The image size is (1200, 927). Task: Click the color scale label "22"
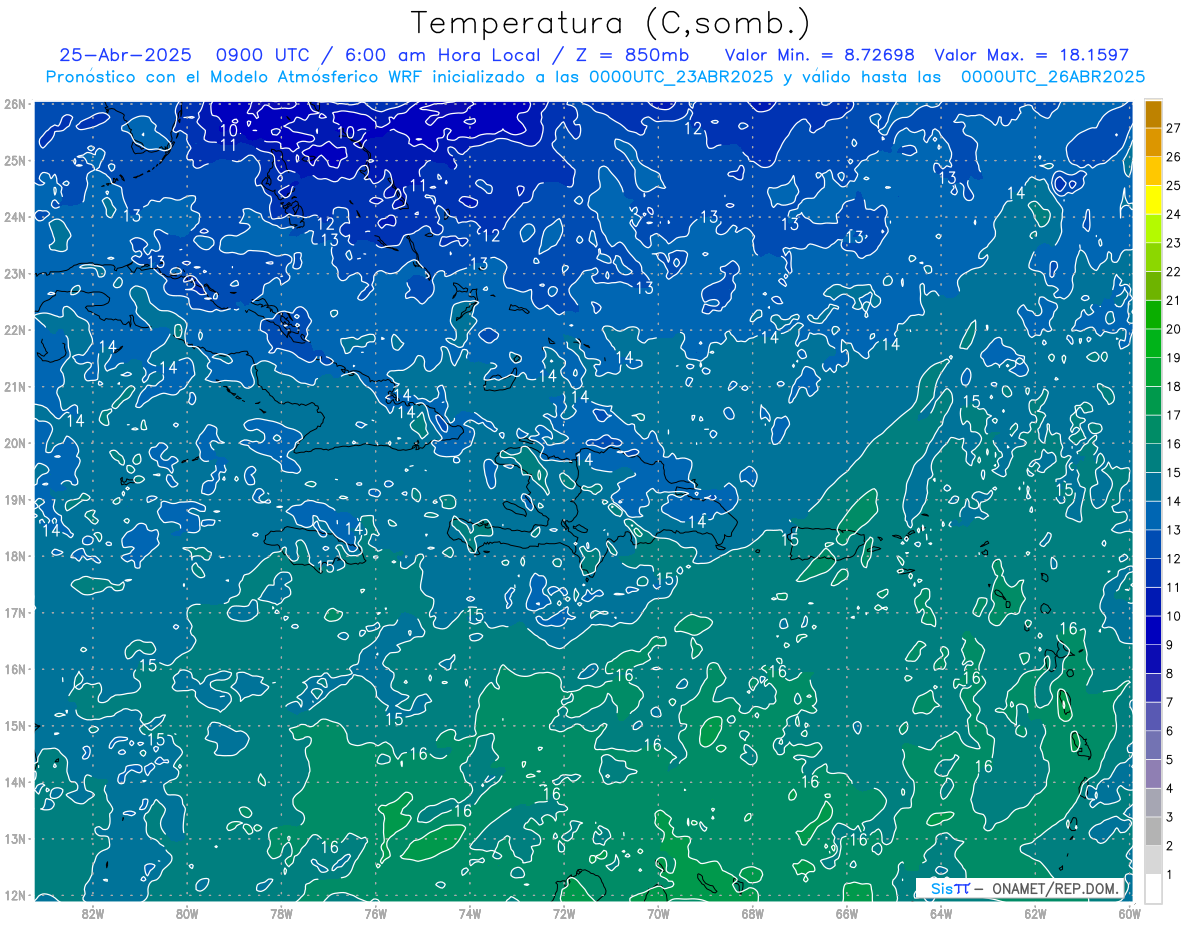point(1174,272)
